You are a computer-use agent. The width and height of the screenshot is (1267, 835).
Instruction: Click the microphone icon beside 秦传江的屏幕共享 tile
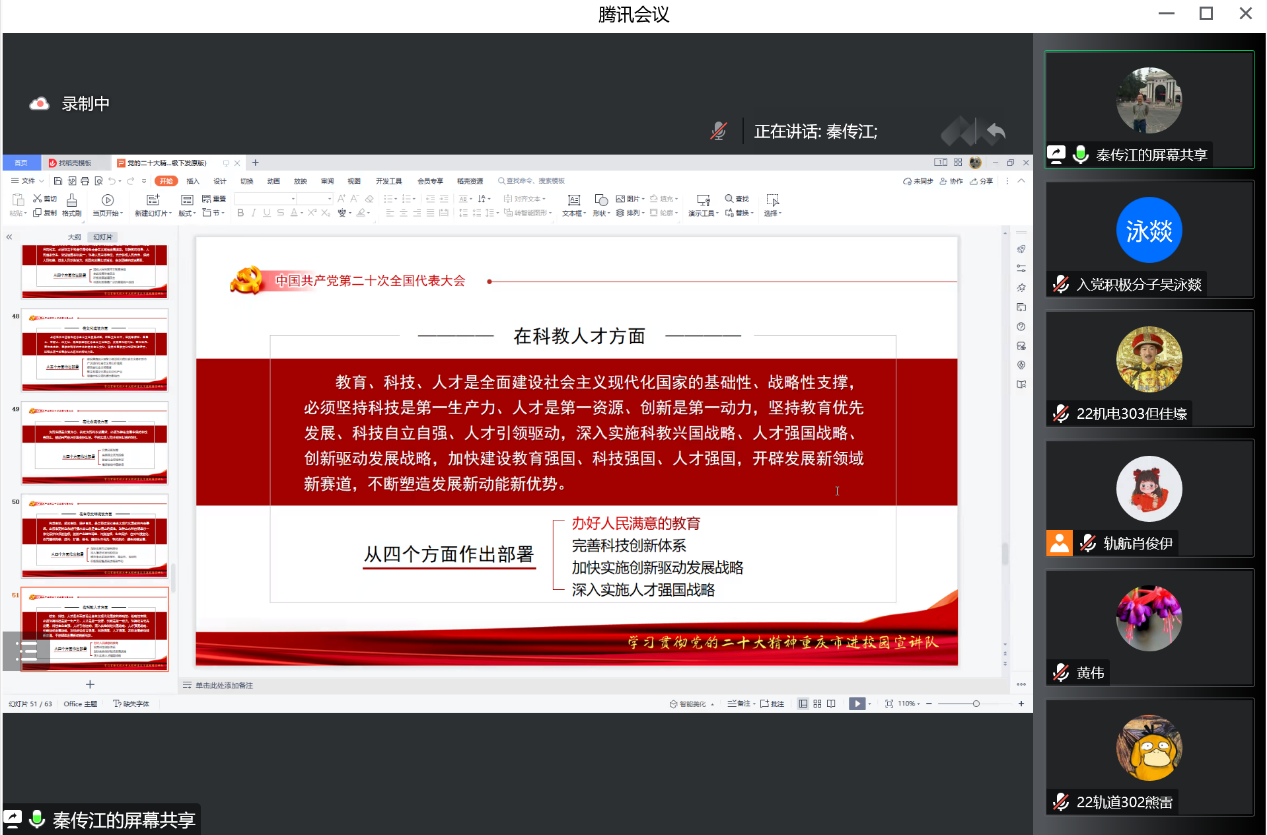[1081, 154]
